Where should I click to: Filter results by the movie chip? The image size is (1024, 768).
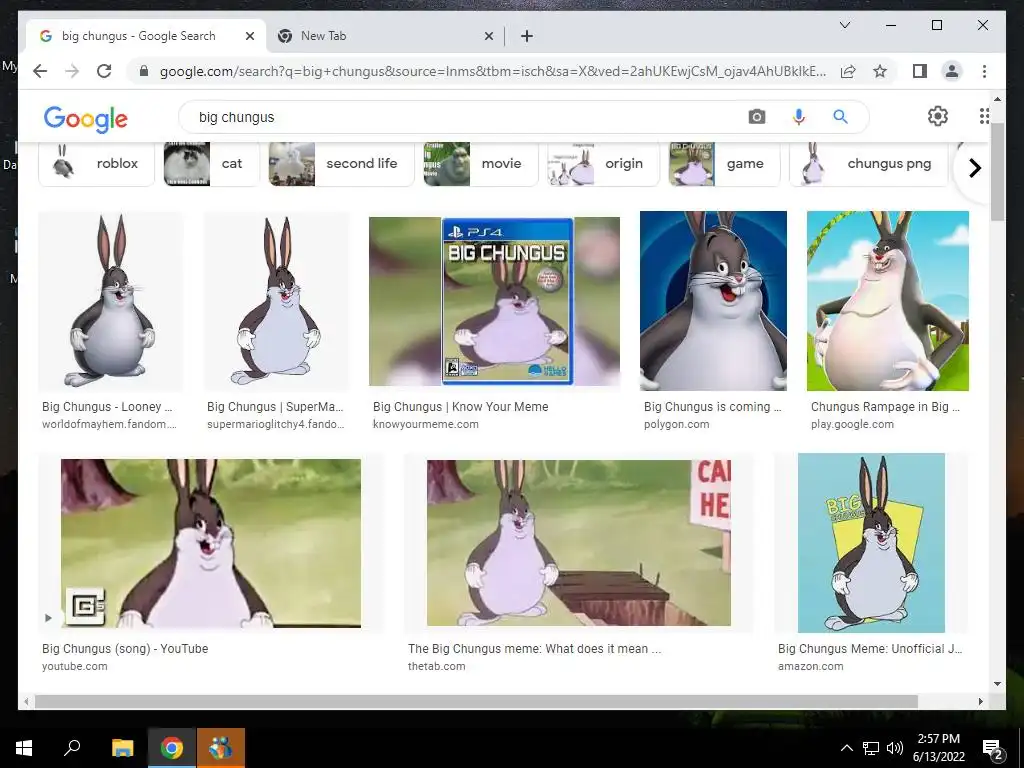[x=481, y=164]
